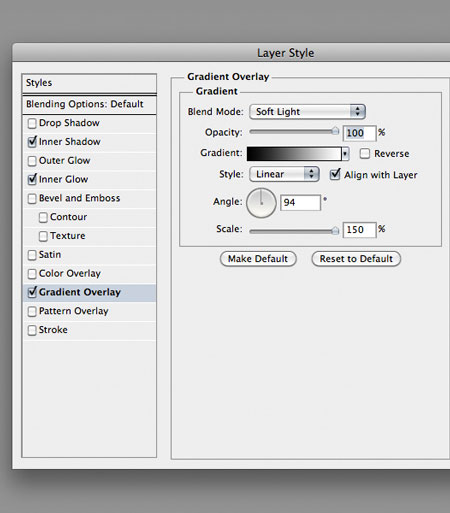This screenshot has height=513, width=450.
Task: Select the Drop Shadow style label
Action: [69, 123]
